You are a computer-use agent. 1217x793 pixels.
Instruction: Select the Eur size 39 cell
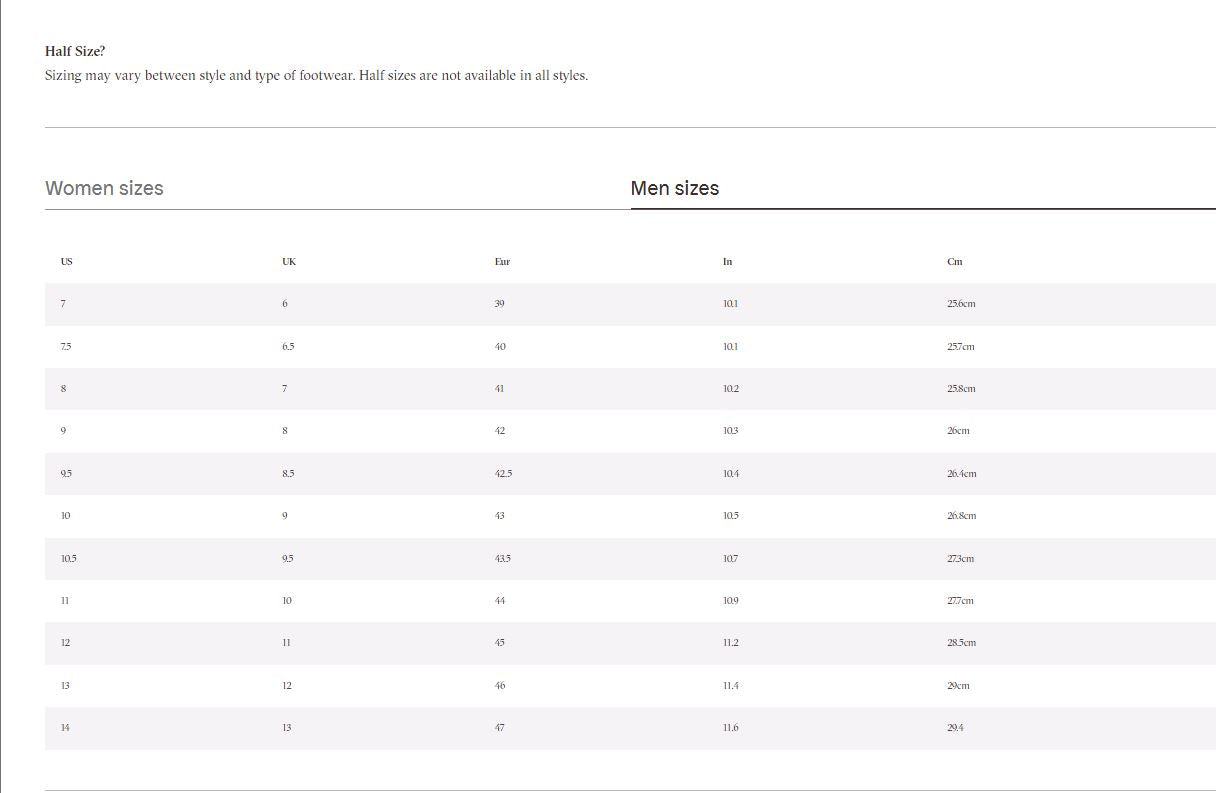pos(499,304)
